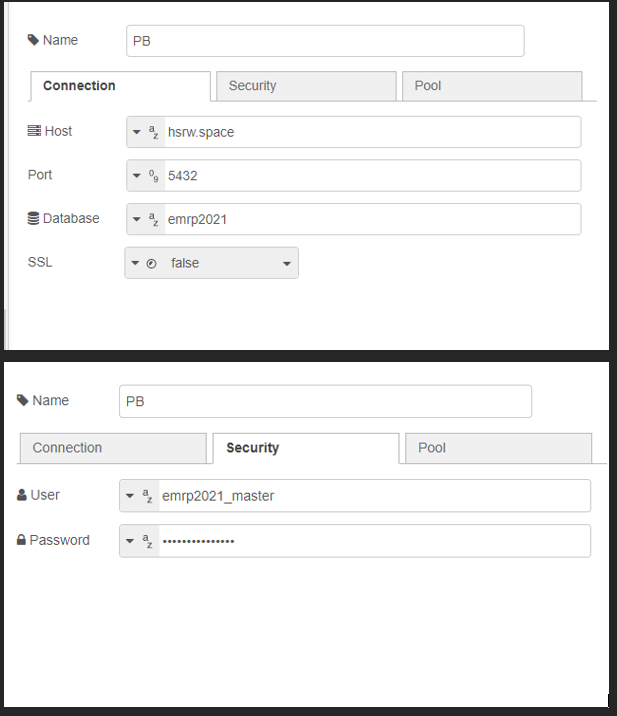This screenshot has height=716, width=617.
Task: Click the server icon next to Host
Action: point(34,131)
